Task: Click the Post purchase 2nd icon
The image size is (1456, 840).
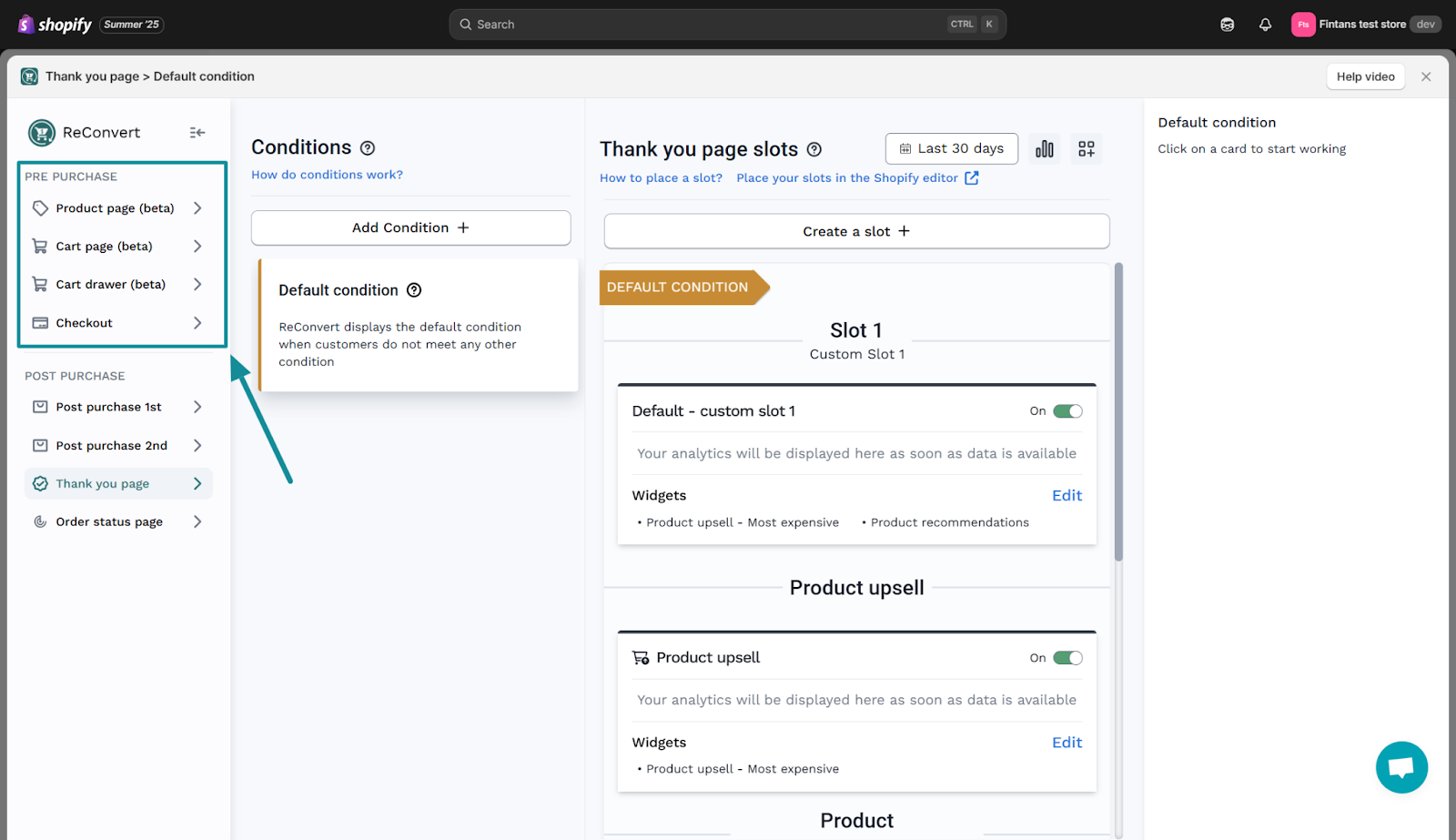Action: [40, 446]
